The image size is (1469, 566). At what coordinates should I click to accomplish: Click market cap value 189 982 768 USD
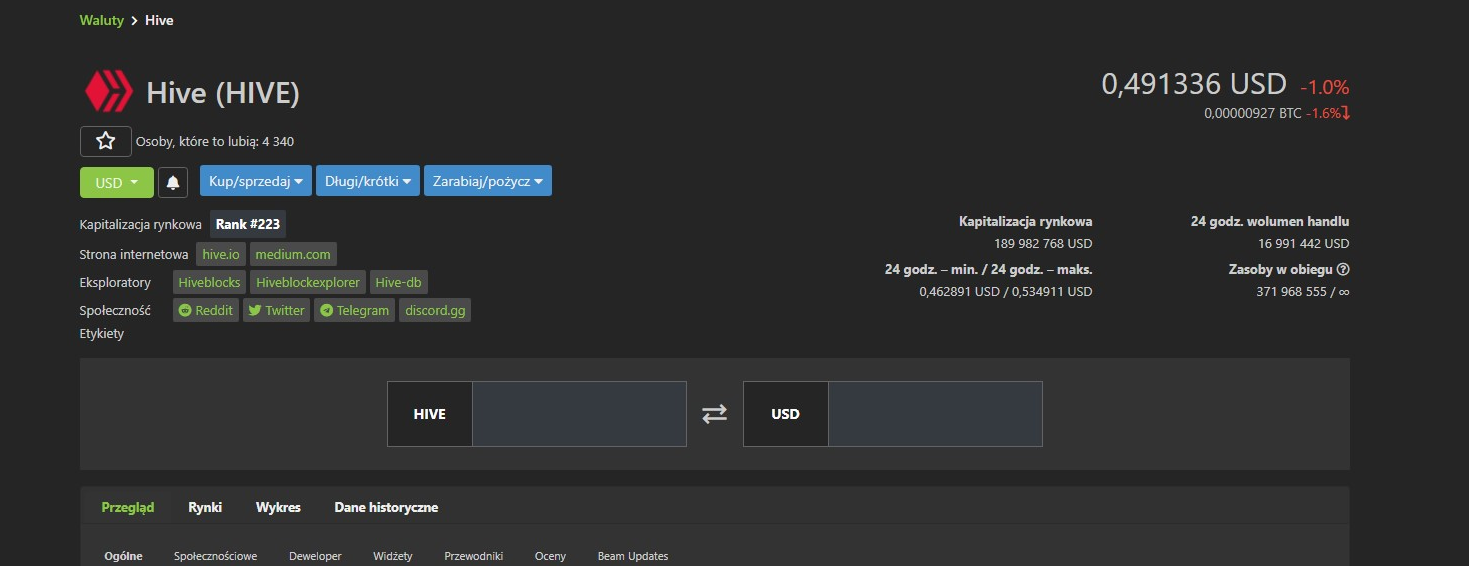1043,243
